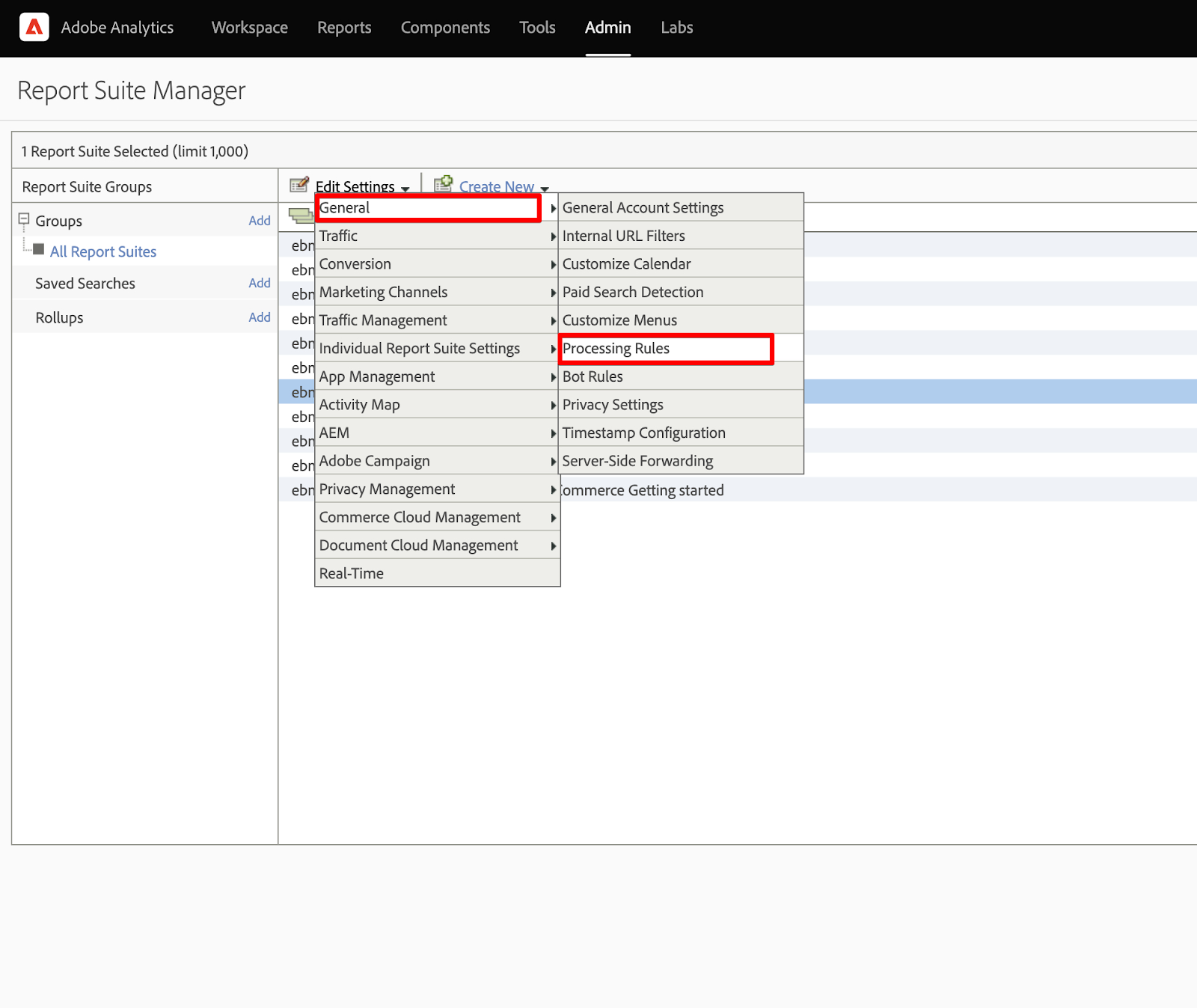Choose Customize Menus
This screenshot has height=1008, width=1197.
pos(682,320)
